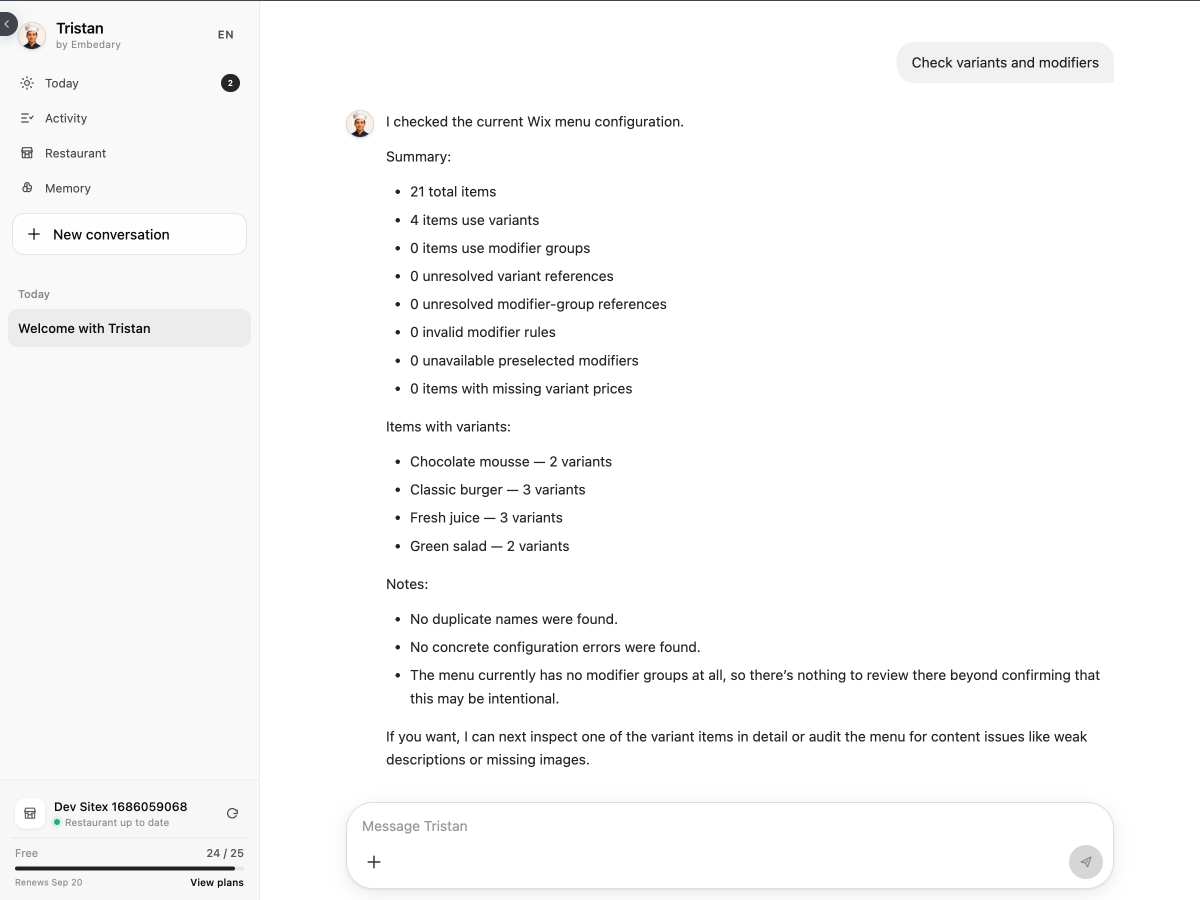Click the store icon beside Dev Sitex
This screenshot has width=1200, height=900.
pyautogui.click(x=30, y=814)
